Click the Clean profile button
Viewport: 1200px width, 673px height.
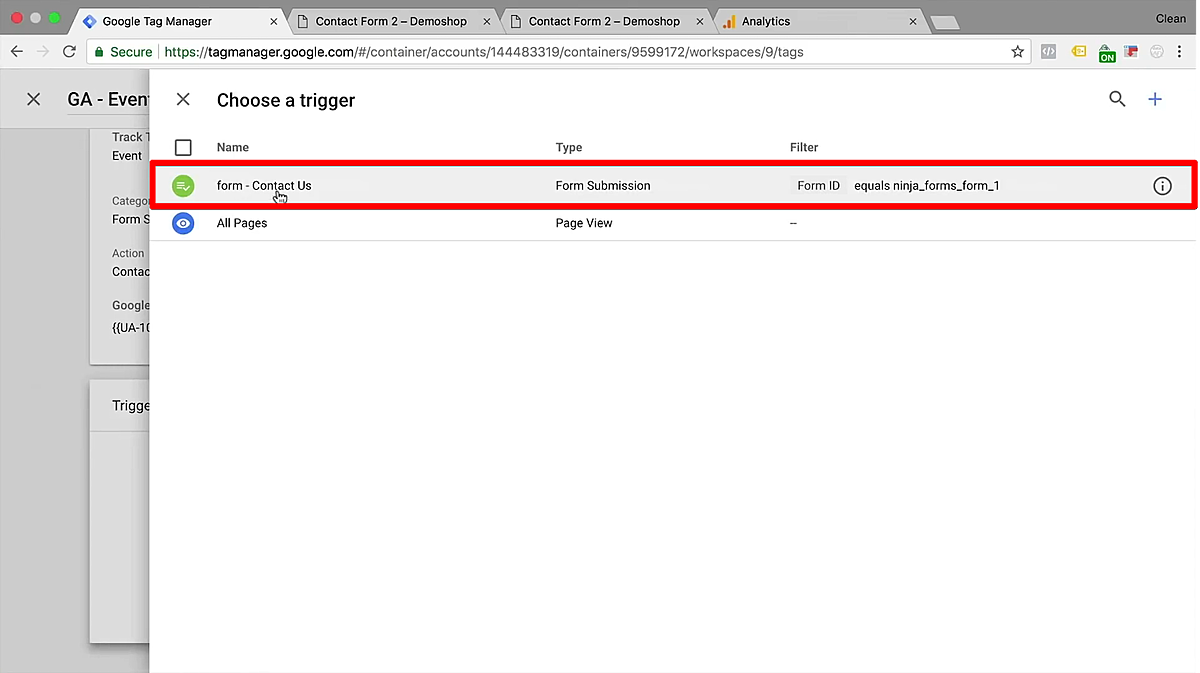tap(1171, 19)
